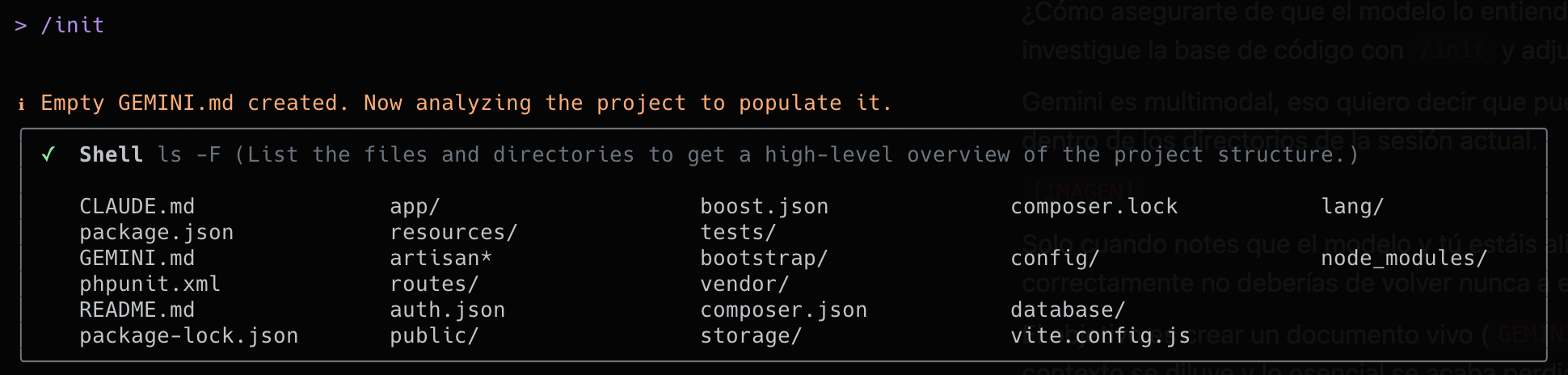
Task: Click the storage/ directory entry
Action: coord(751,336)
